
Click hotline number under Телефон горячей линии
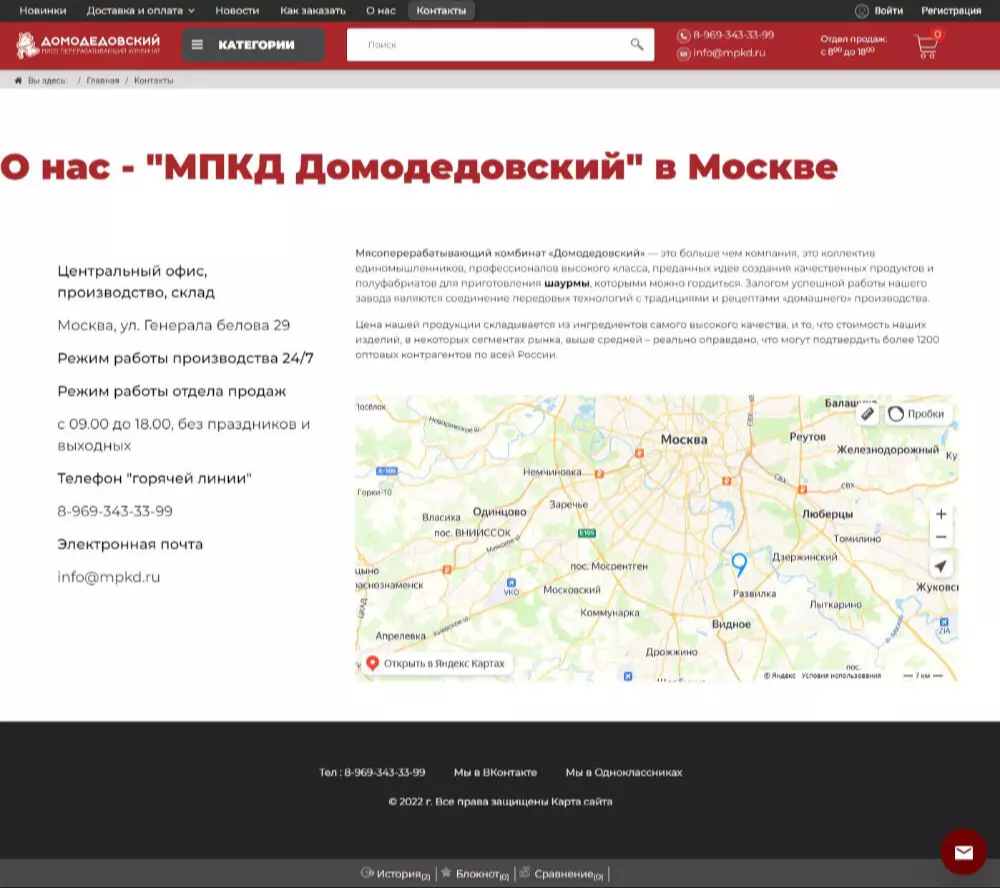[x=115, y=511]
